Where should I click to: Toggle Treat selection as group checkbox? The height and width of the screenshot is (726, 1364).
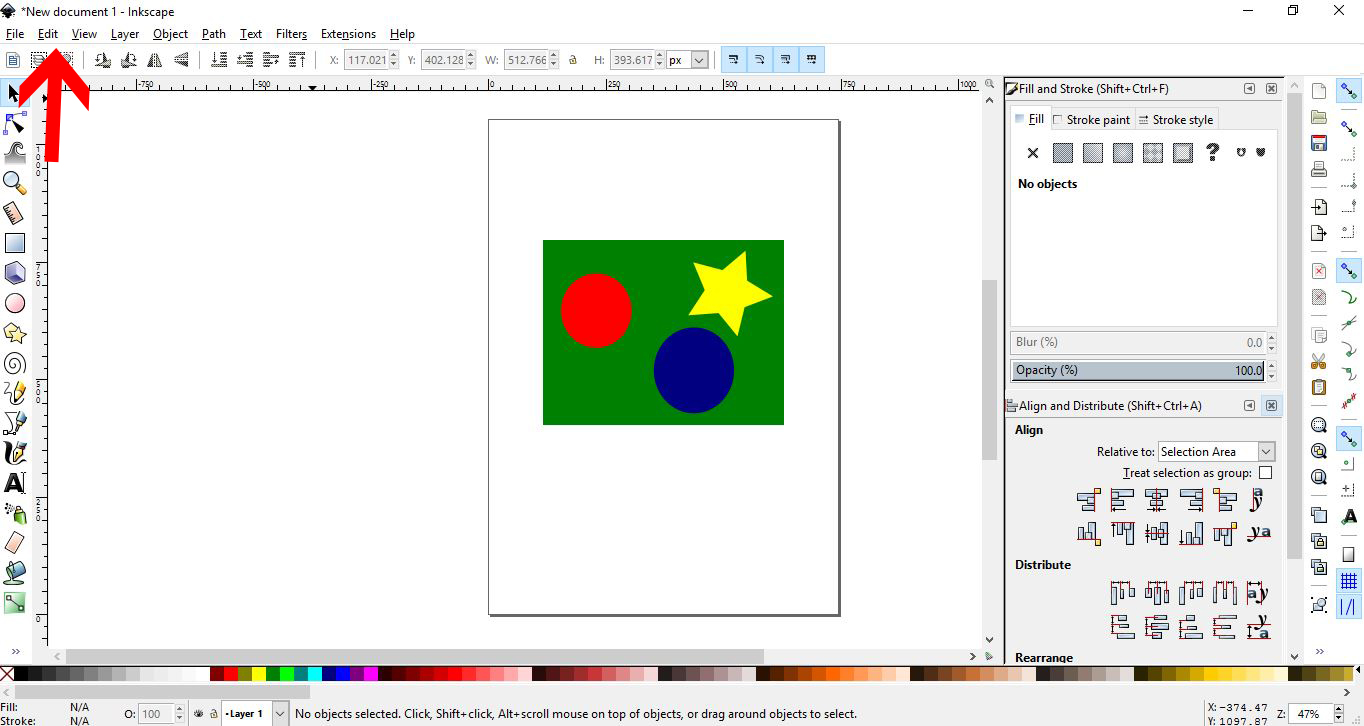1266,473
